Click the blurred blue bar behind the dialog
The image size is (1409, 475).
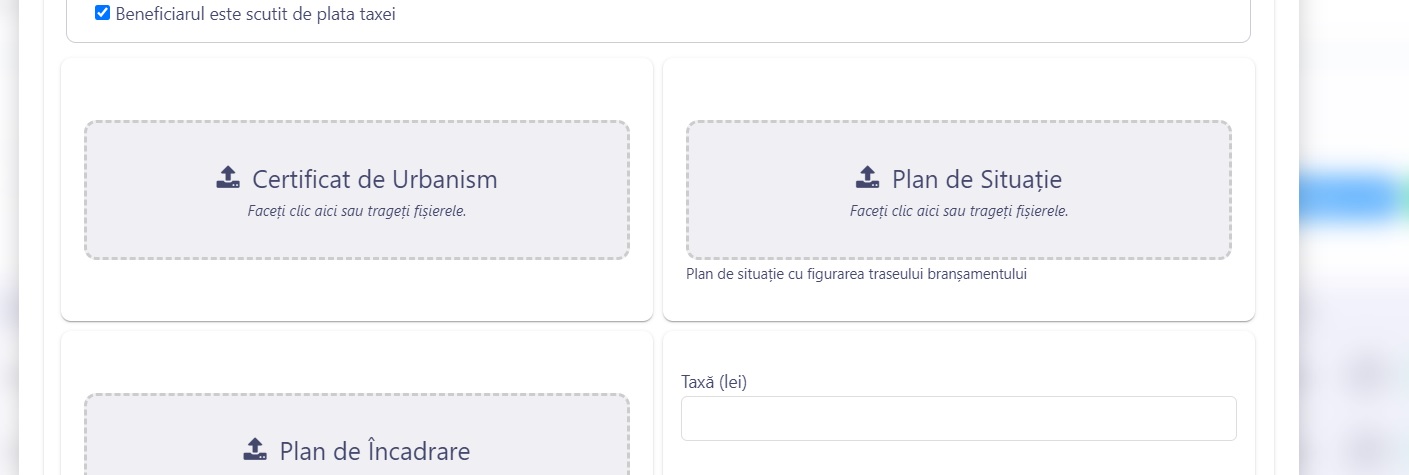coord(1350,197)
